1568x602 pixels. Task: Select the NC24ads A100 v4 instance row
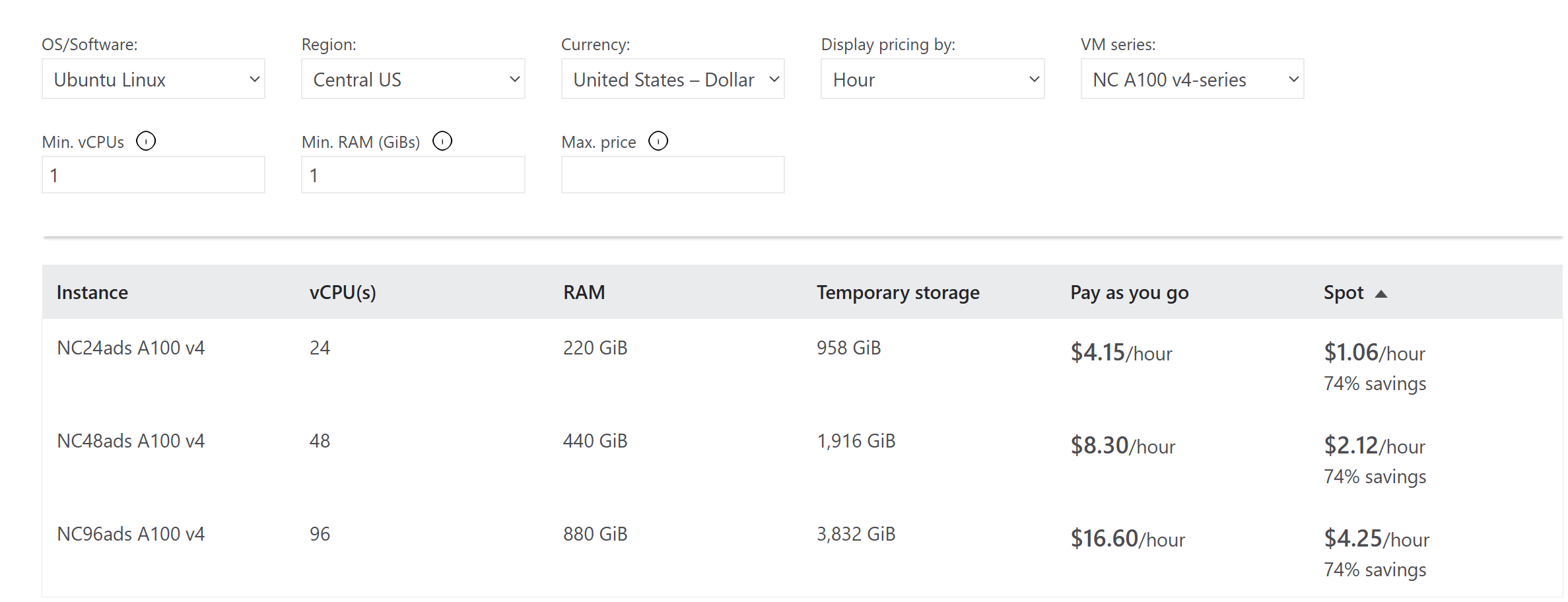131,348
